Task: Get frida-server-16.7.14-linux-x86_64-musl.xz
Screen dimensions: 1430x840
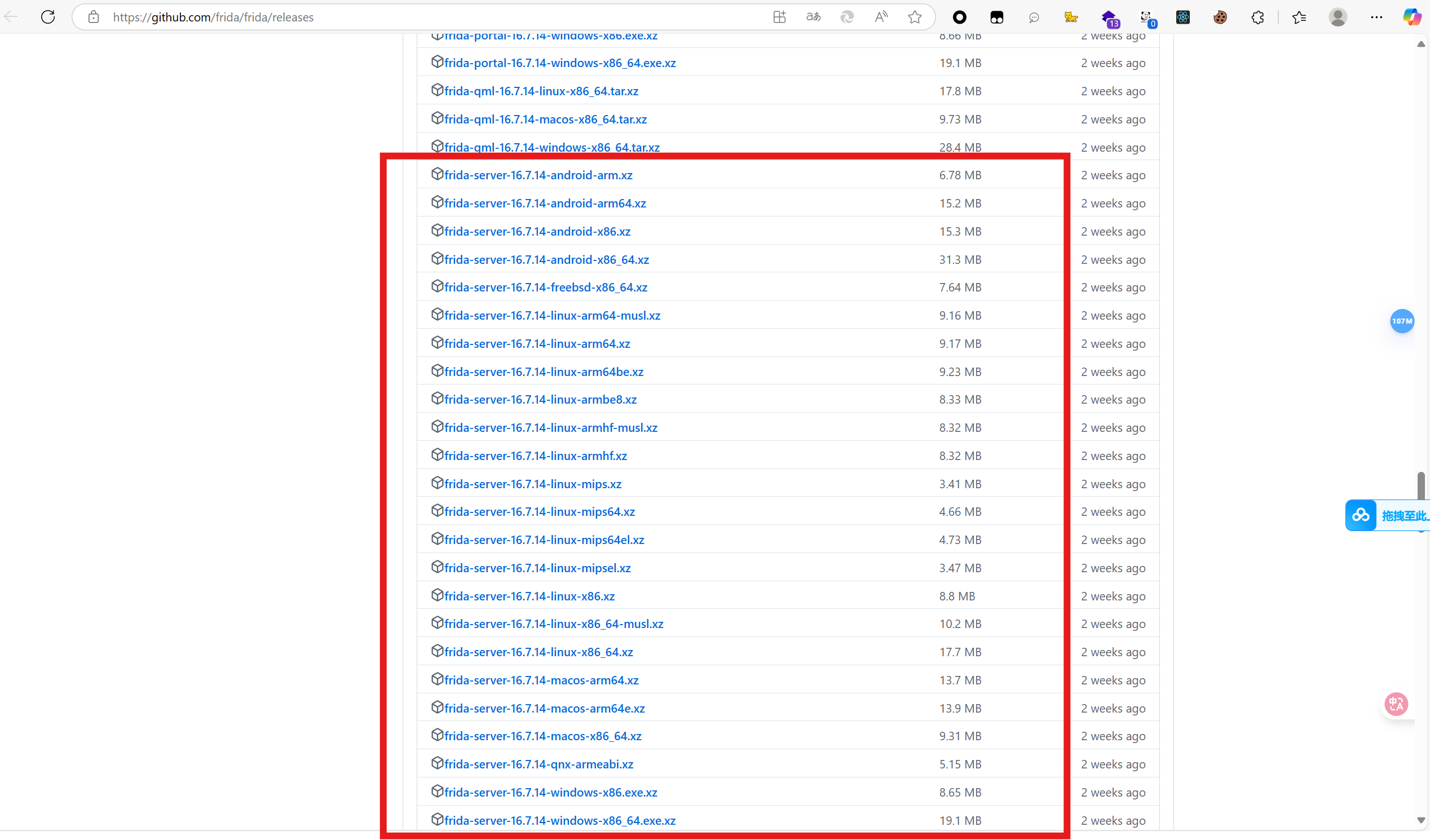Action: click(554, 624)
